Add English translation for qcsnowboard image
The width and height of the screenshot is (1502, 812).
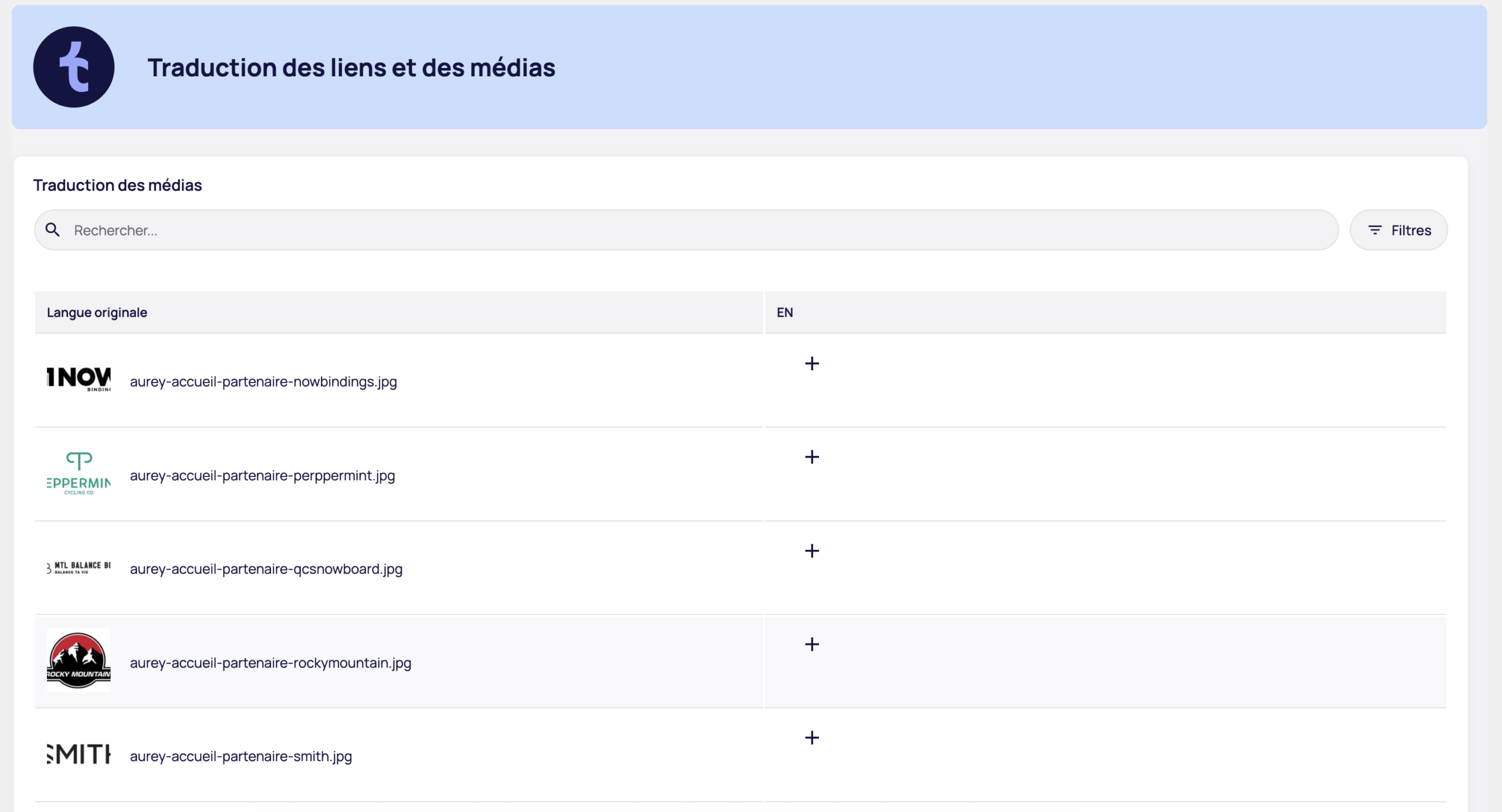812,550
